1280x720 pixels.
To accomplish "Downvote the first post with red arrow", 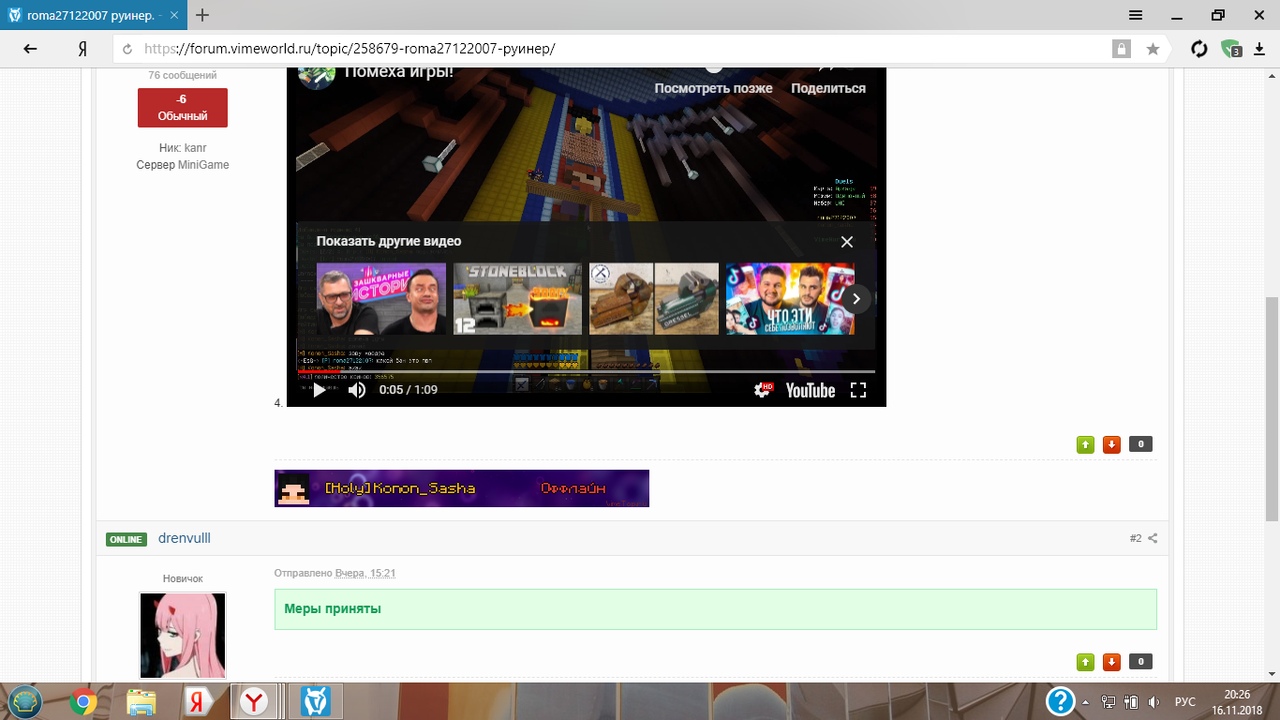I will pyautogui.click(x=1111, y=444).
